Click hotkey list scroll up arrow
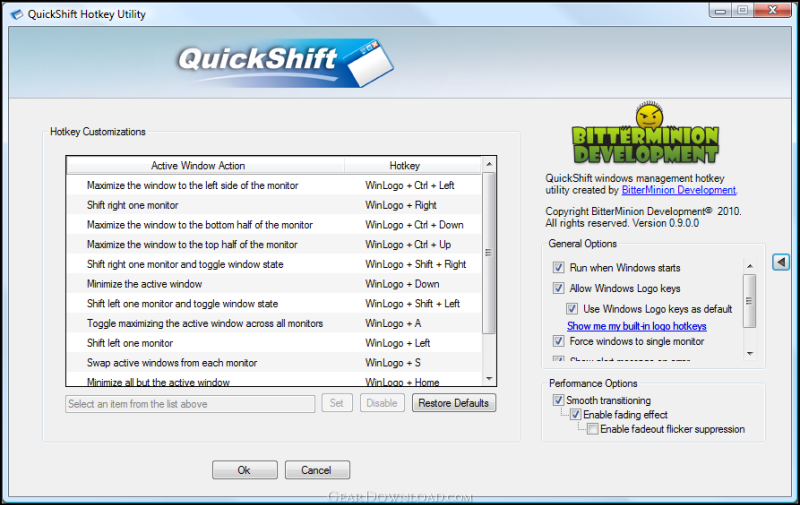The image size is (800, 505). tap(489, 164)
